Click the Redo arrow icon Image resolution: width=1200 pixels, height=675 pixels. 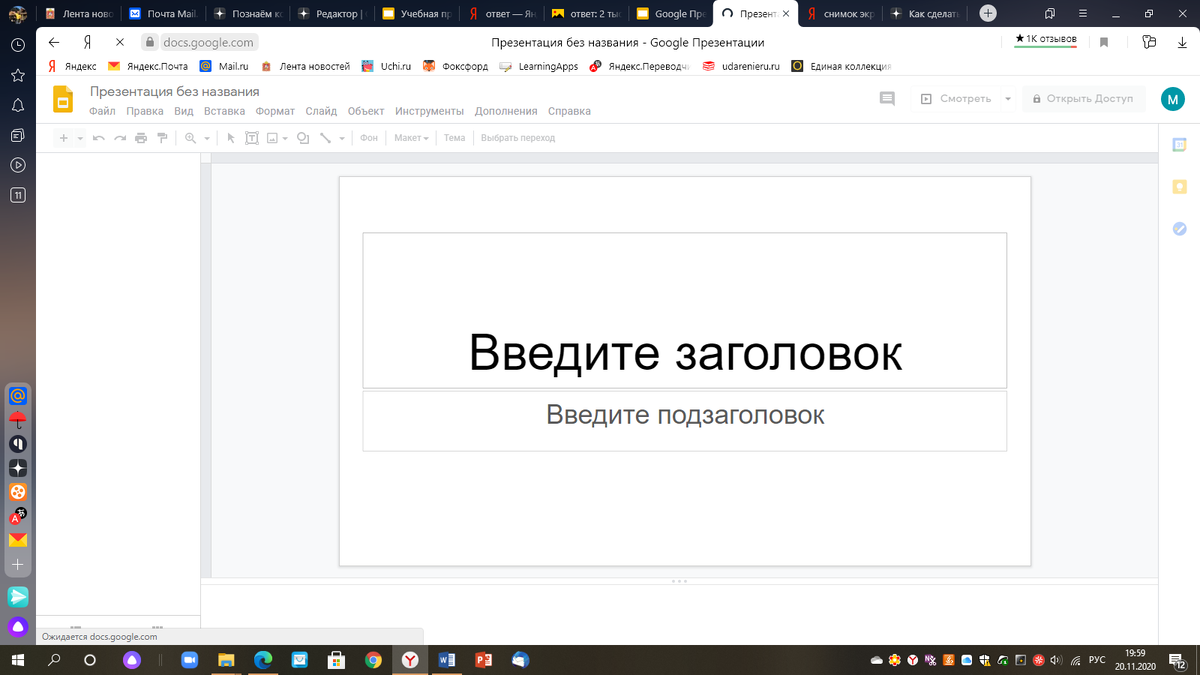tap(121, 138)
